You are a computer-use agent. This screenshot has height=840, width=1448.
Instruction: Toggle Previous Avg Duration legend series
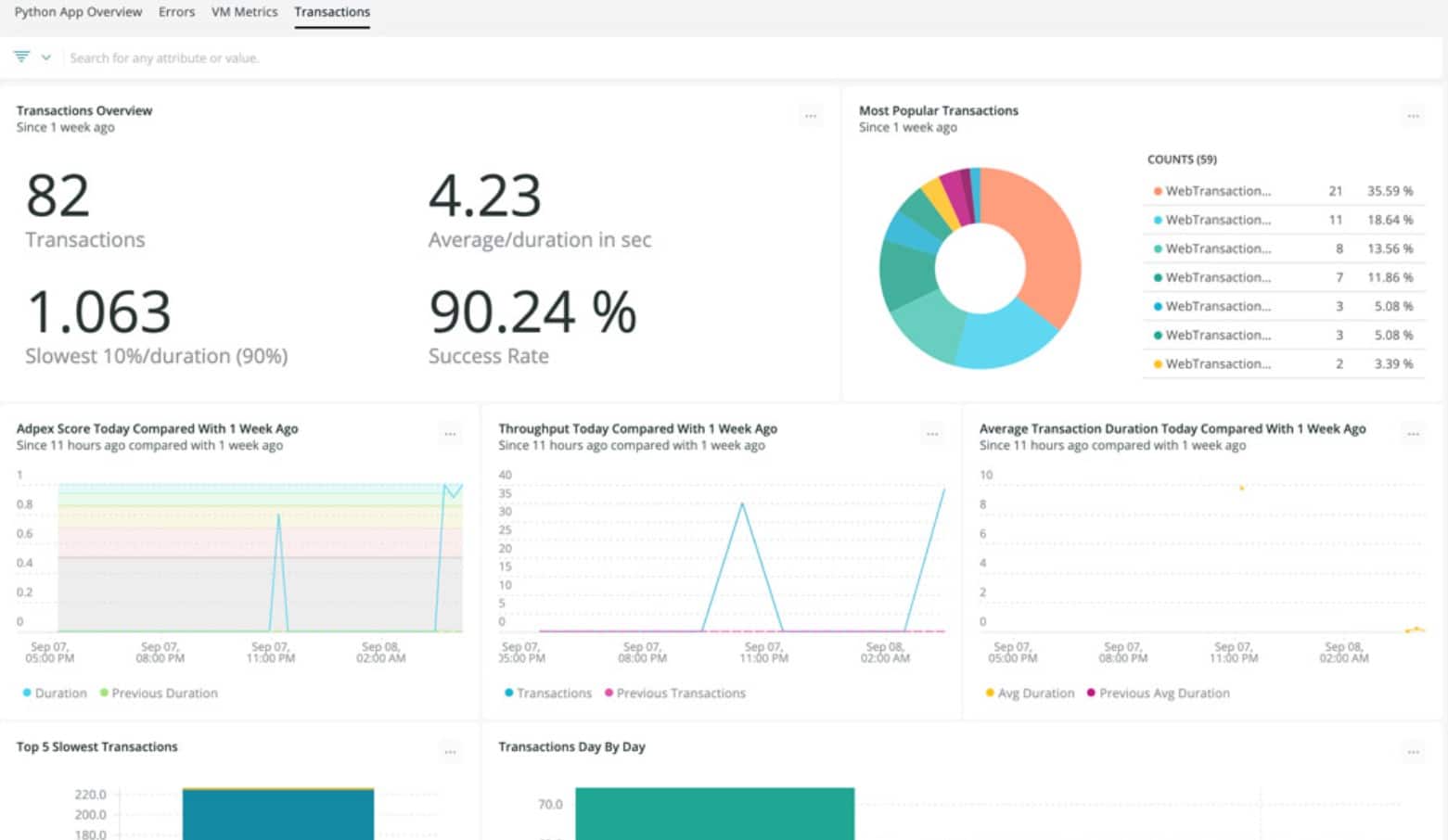1159,693
